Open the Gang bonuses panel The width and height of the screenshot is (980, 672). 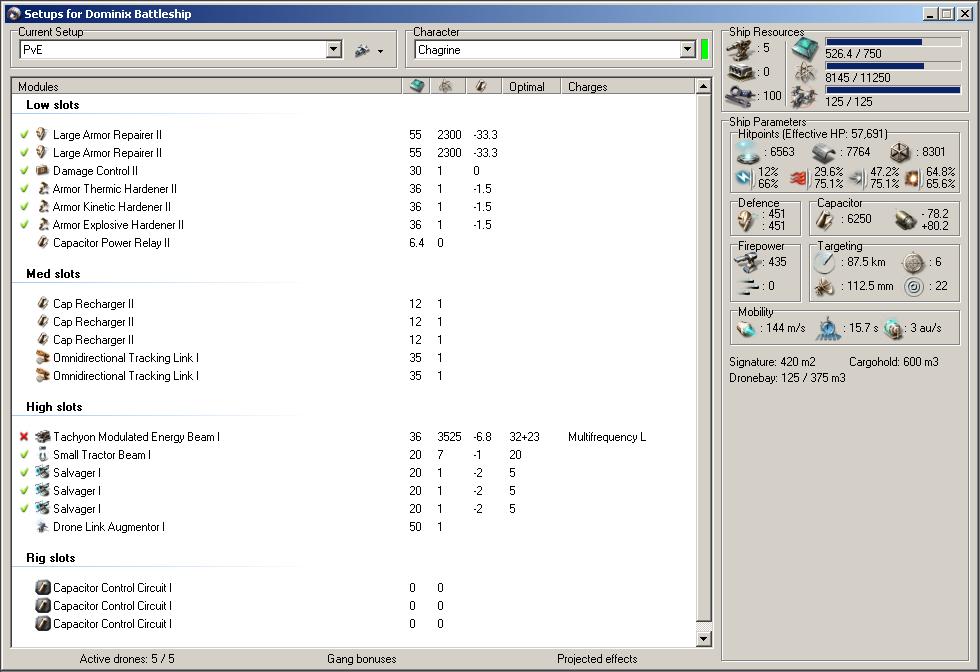[362, 659]
